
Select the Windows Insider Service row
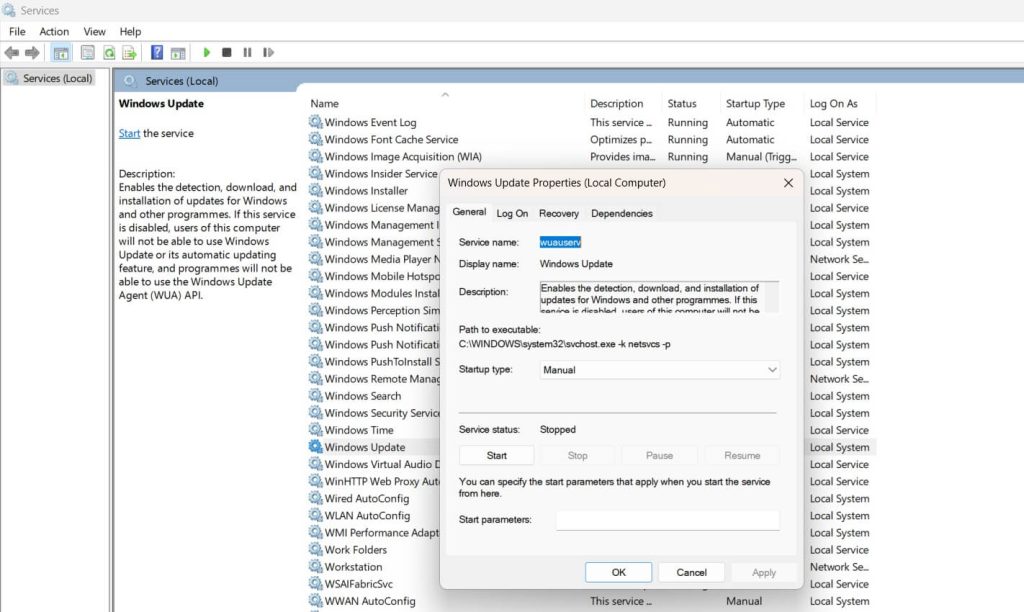(381, 173)
